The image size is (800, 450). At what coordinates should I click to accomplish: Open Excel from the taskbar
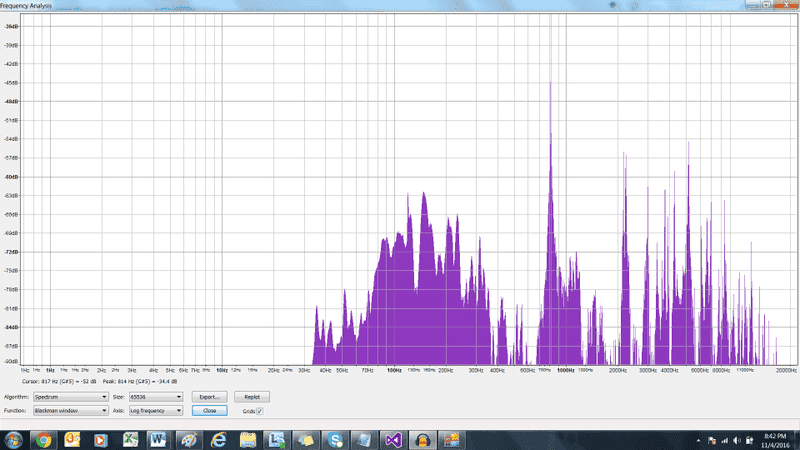130,438
